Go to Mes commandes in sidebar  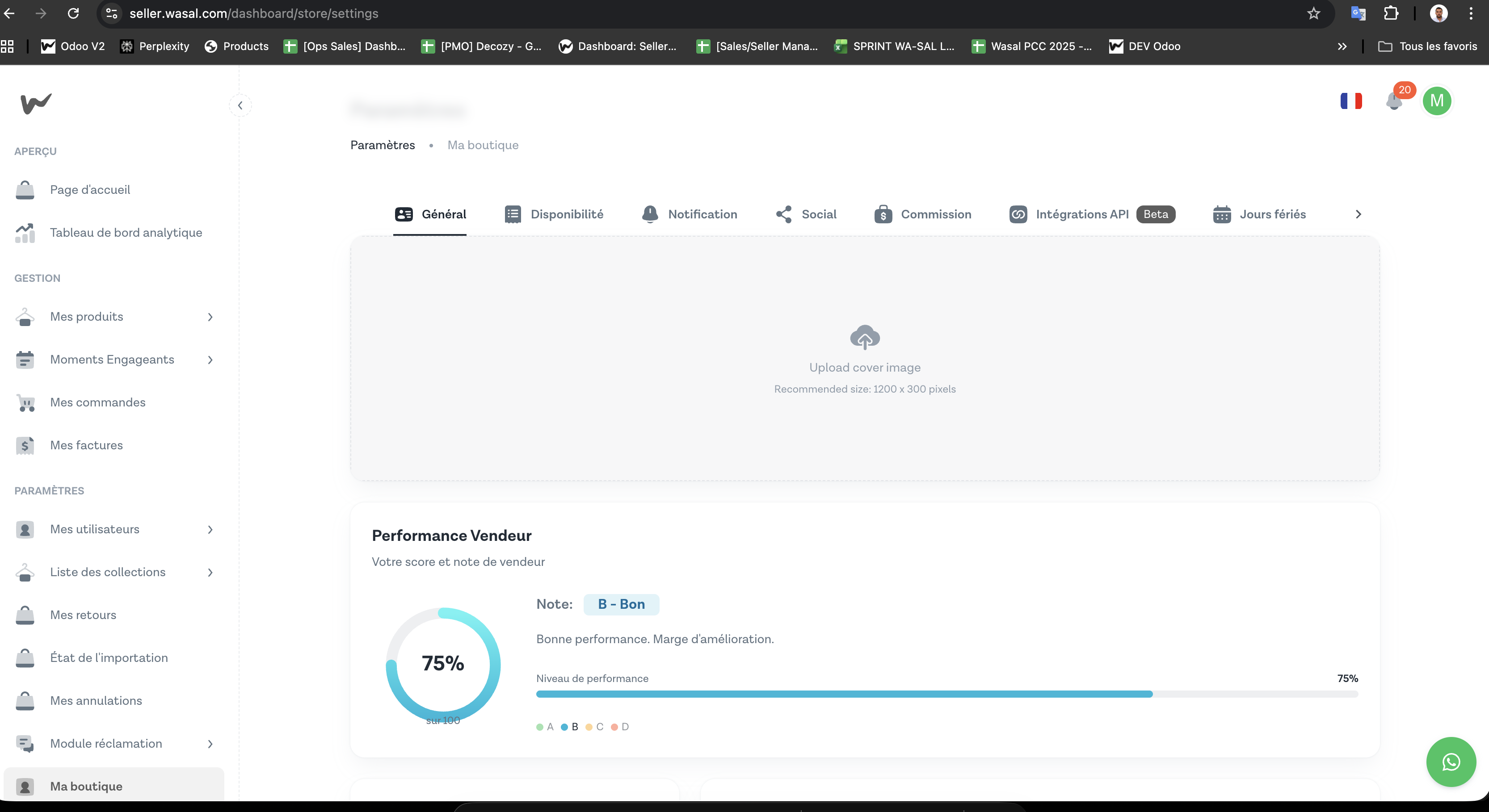point(98,402)
